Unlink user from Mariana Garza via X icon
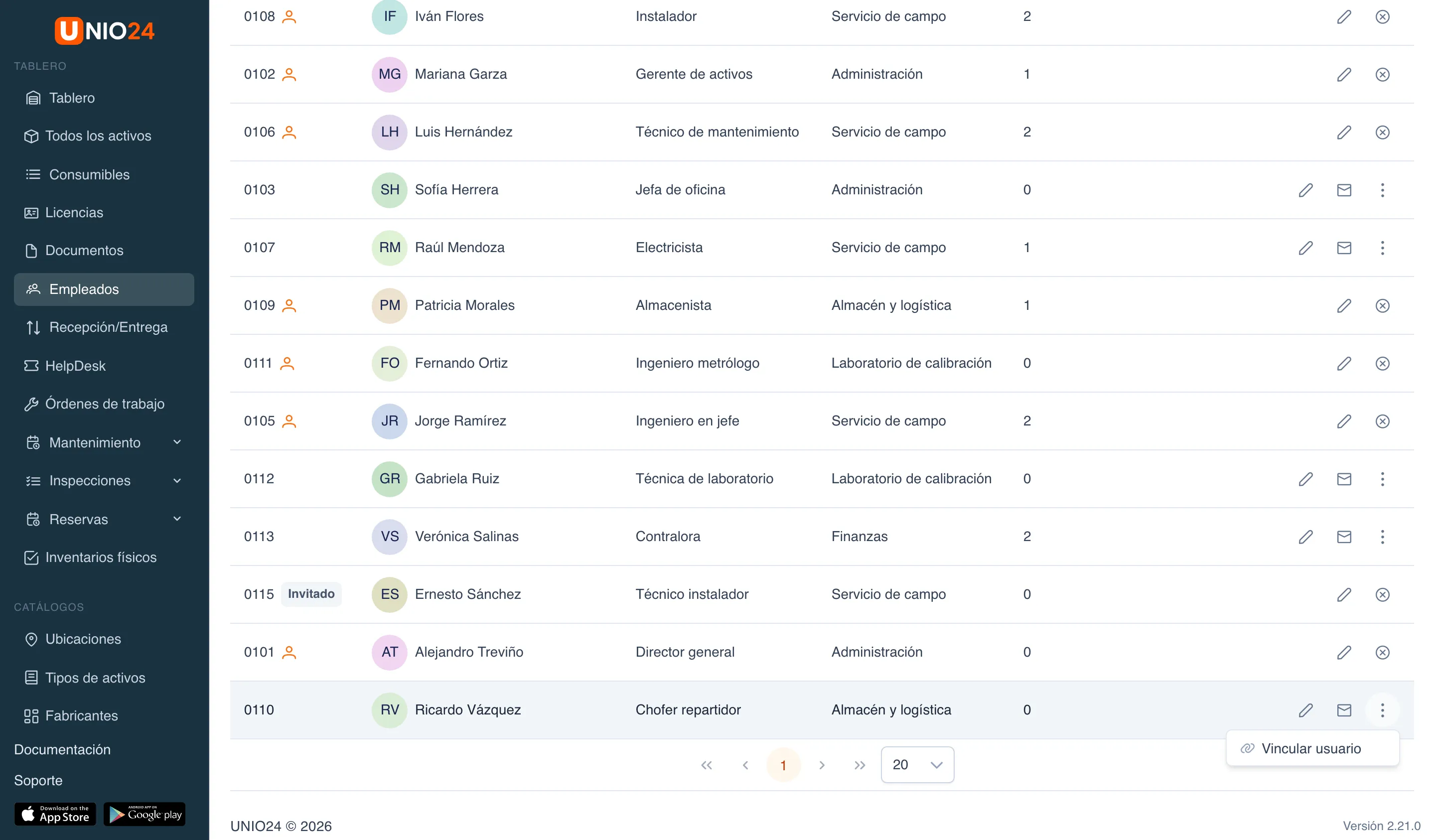The height and width of the screenshot is (840, 1435). tap(1382, 75)
